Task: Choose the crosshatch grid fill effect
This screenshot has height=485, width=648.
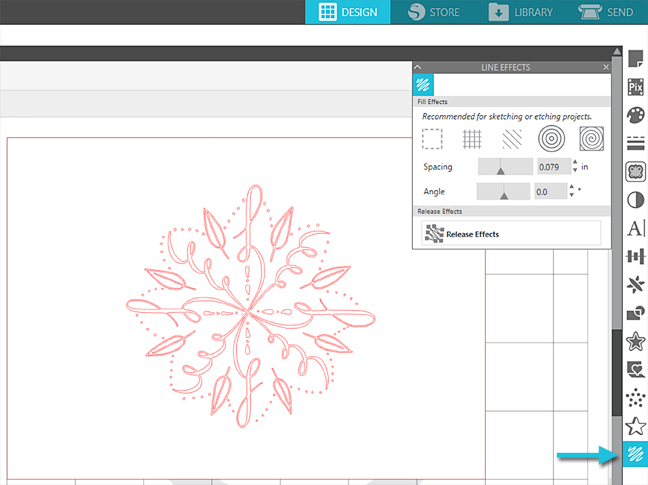Action: coord(472,139)
